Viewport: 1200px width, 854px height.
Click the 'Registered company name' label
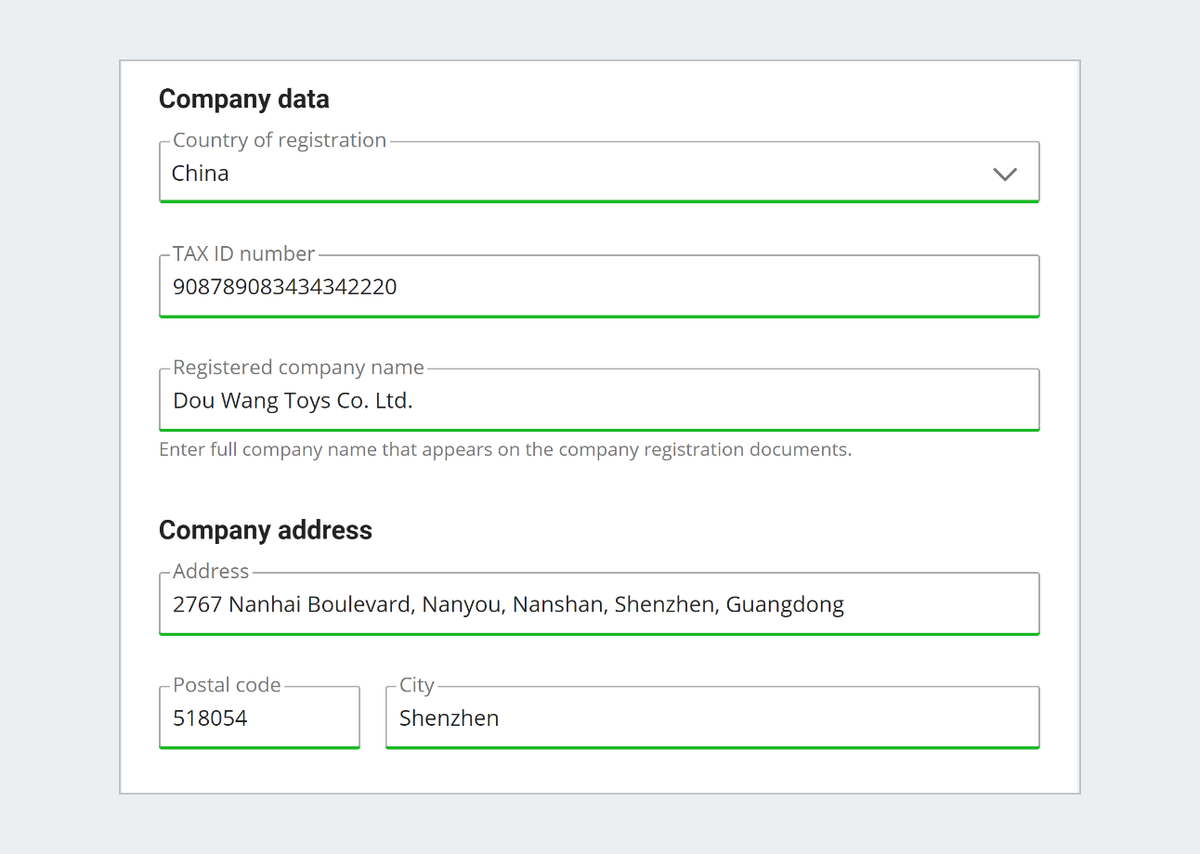(x=298, y=367)
